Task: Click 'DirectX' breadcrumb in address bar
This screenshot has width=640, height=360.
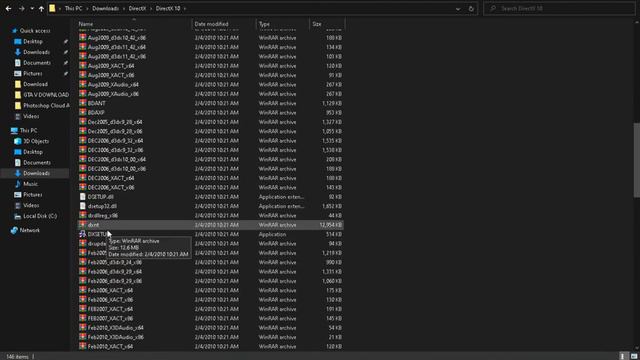Action: (137, 8)
